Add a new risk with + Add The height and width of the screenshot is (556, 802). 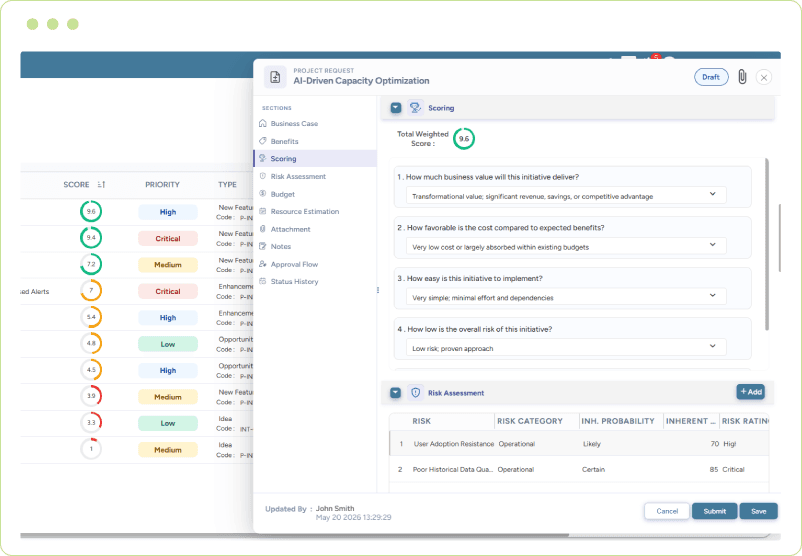tap(750, 392)
